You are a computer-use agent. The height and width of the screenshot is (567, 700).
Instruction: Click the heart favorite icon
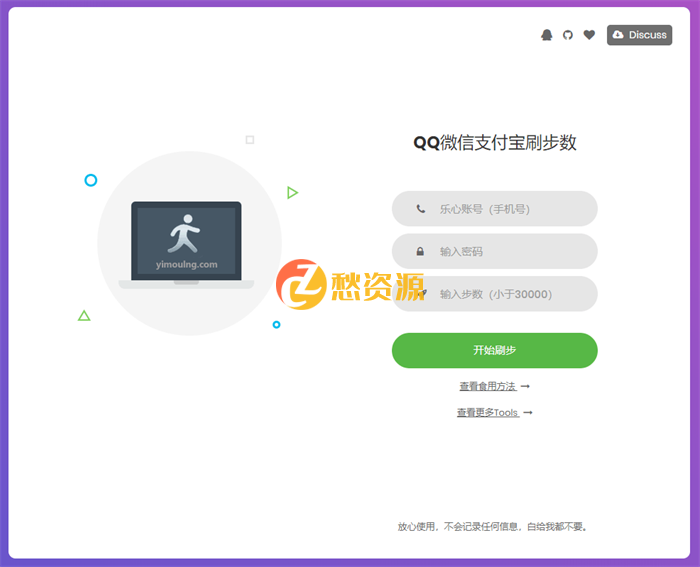coord(589,35)
